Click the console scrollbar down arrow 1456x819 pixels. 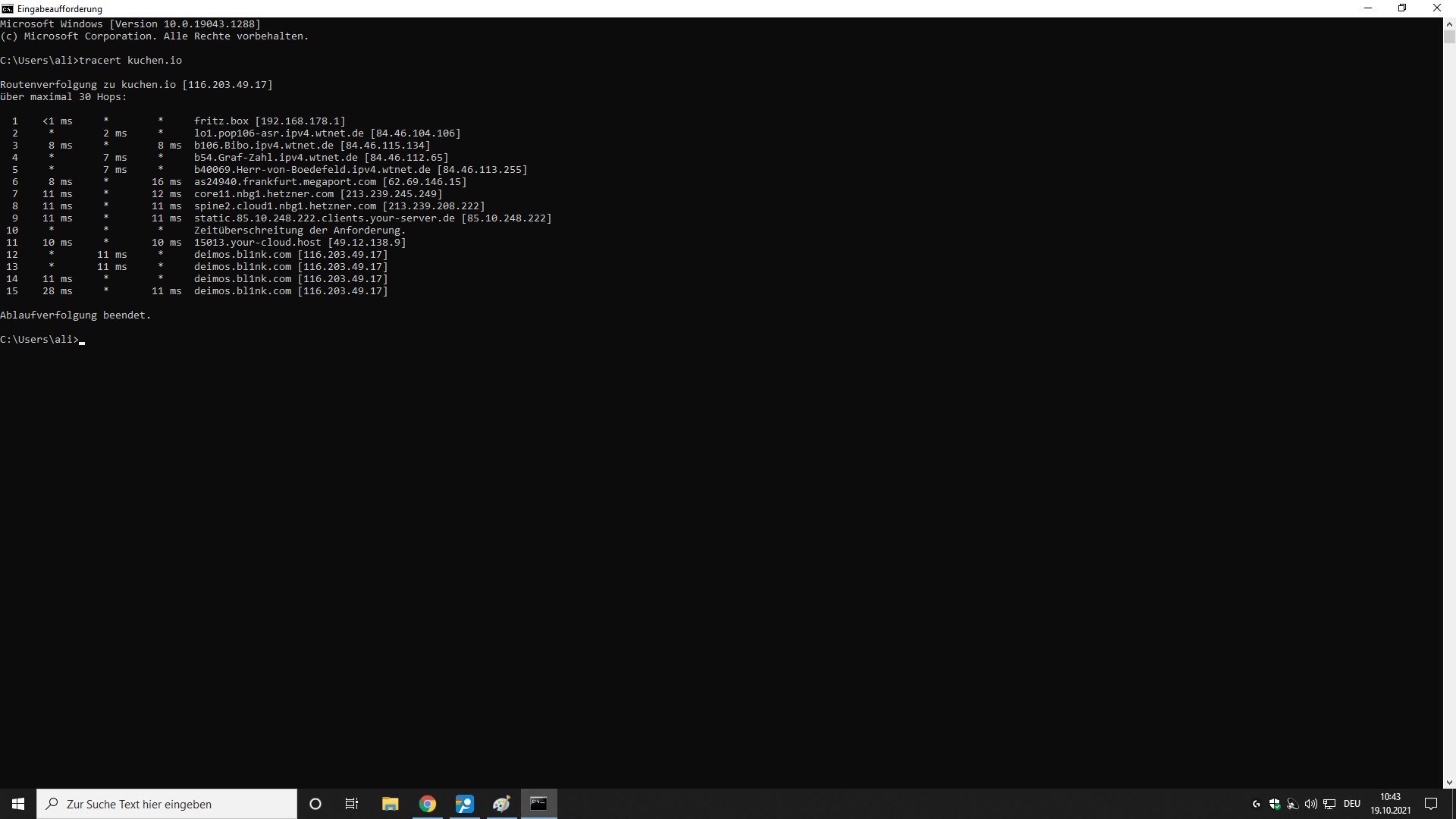pyautogui.click(x=1449, y=783)
